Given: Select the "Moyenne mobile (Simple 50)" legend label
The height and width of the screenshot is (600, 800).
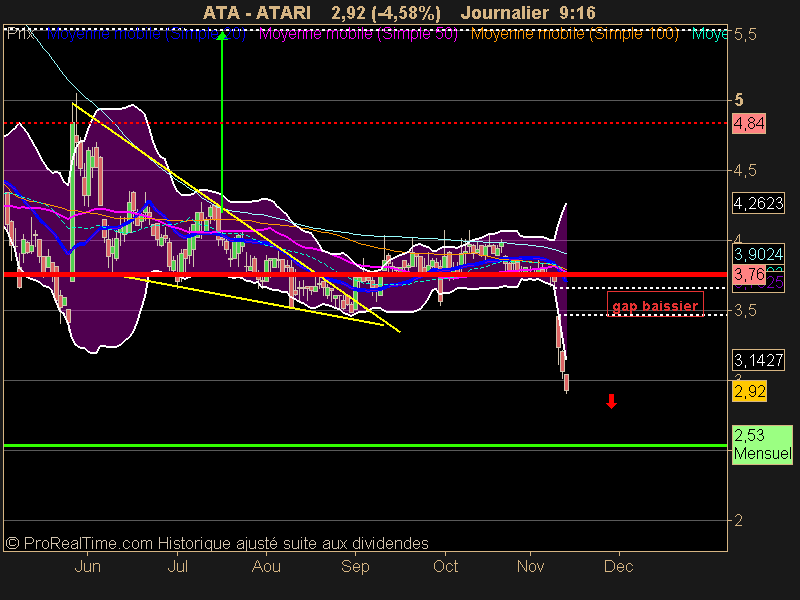Looking at the screenshot, I should [358, 34].
